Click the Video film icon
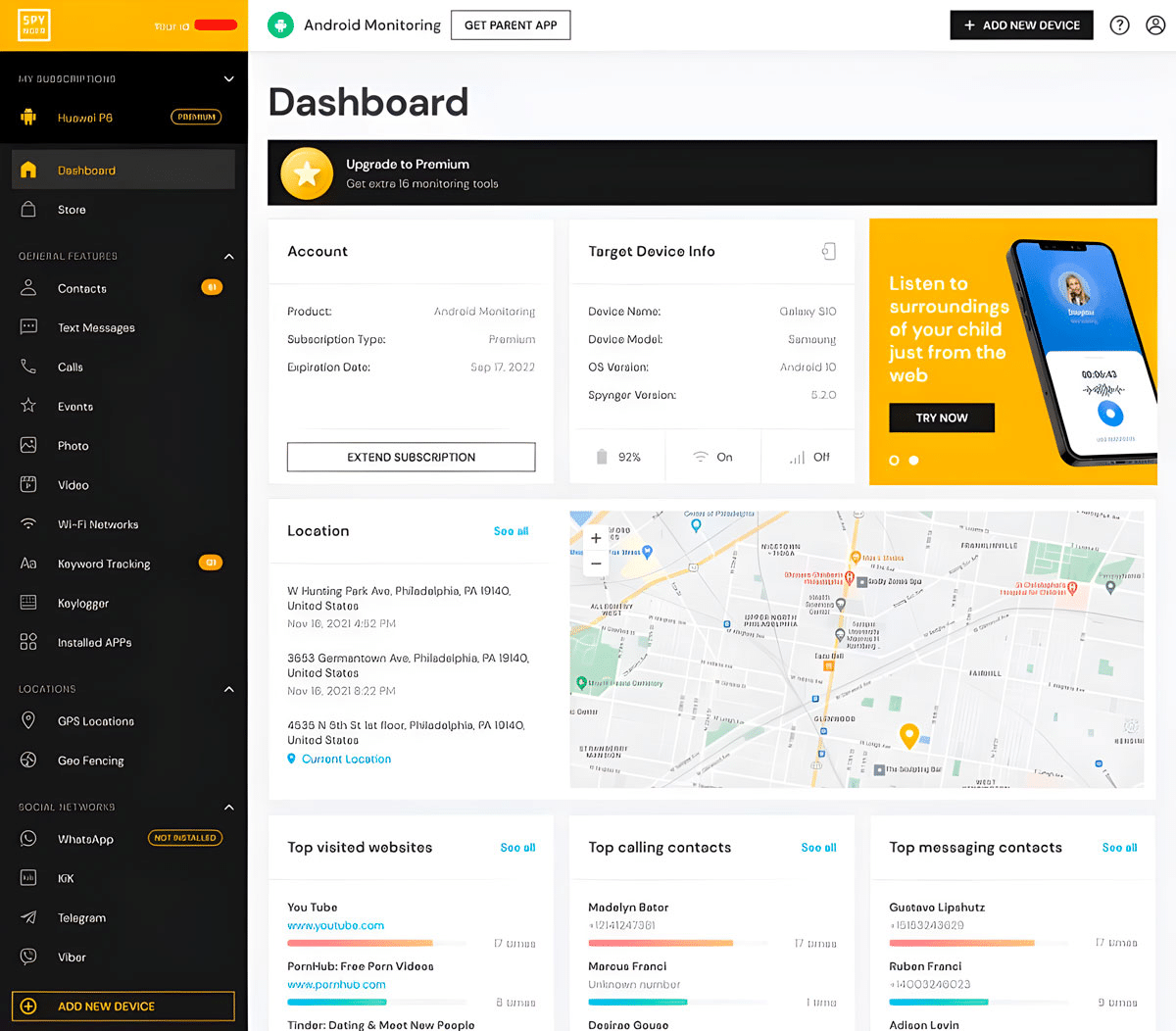 tap(28, 484)
